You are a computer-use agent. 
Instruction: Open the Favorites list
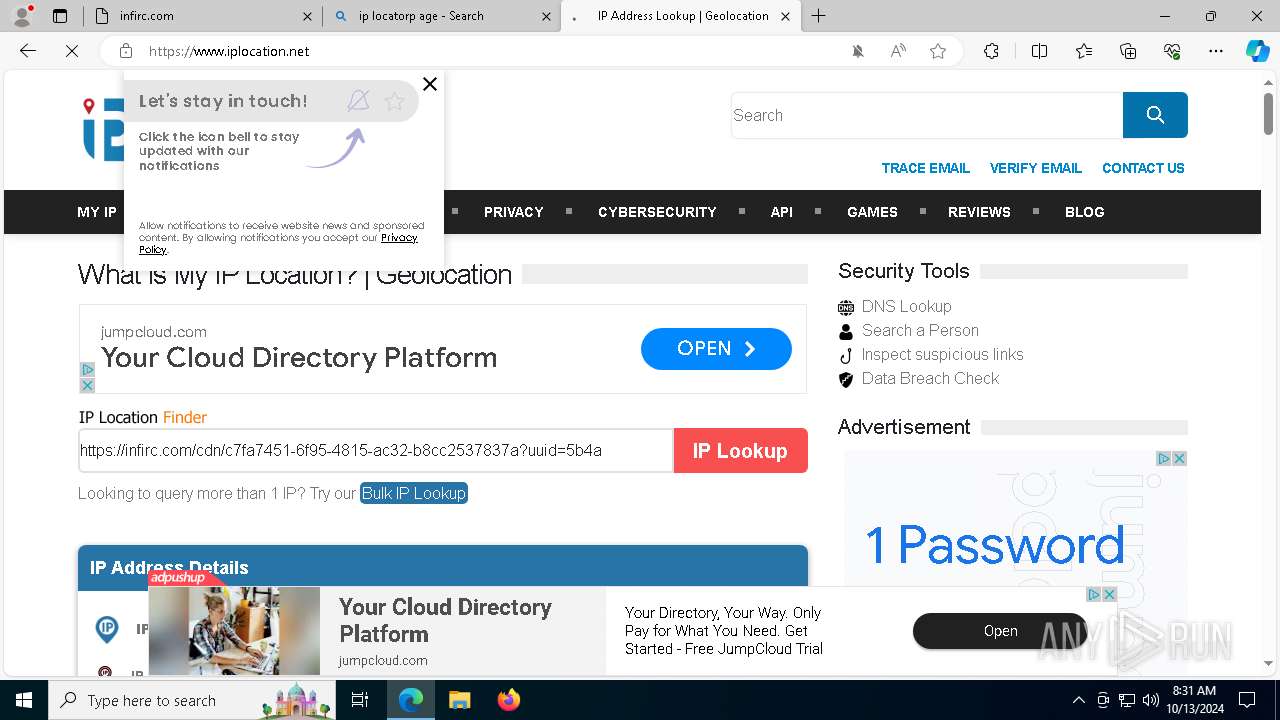click(x=1084, y=51)
